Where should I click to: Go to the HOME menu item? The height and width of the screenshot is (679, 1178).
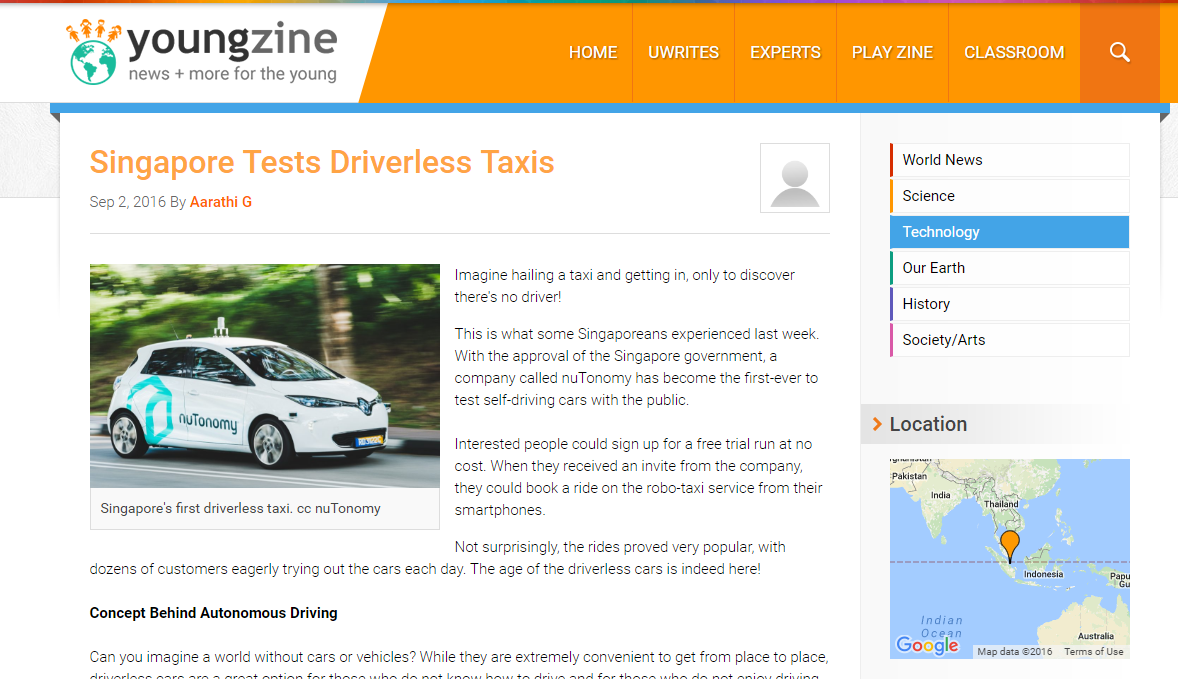(x=593, y=53)
